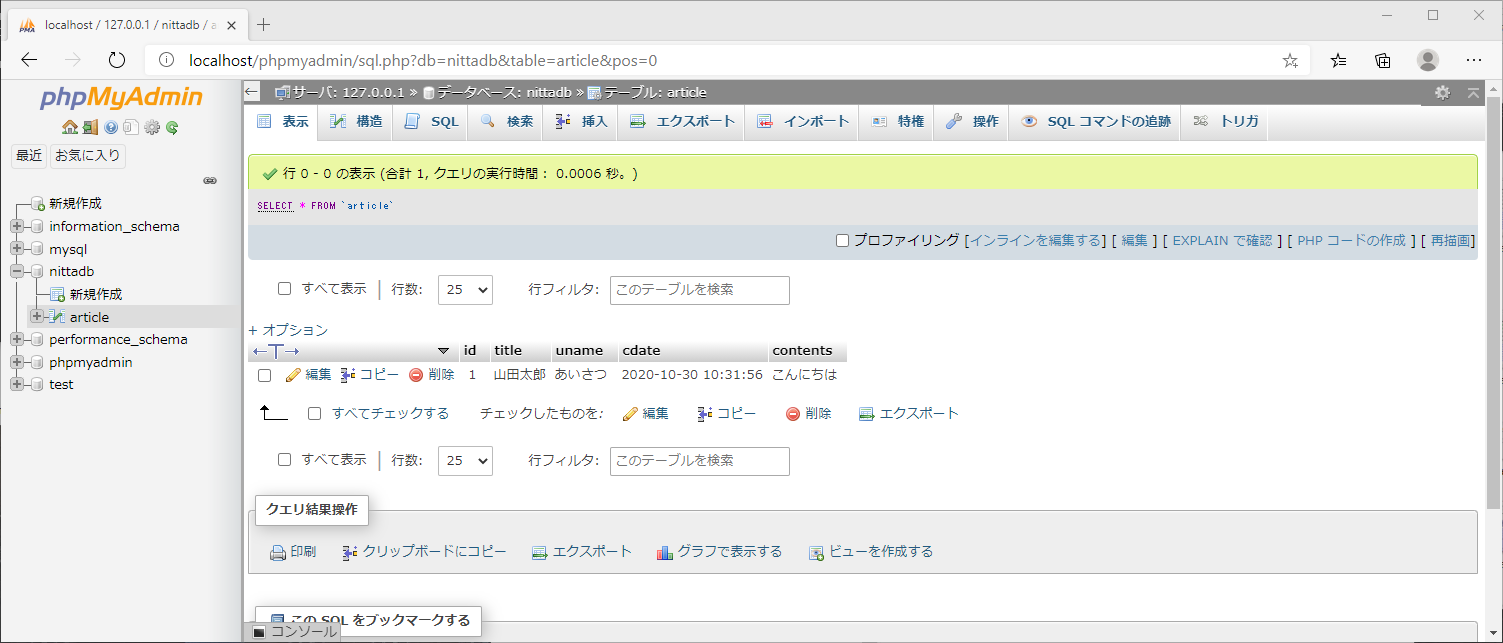Switch to the SQL tab

(x=432, y=122)
